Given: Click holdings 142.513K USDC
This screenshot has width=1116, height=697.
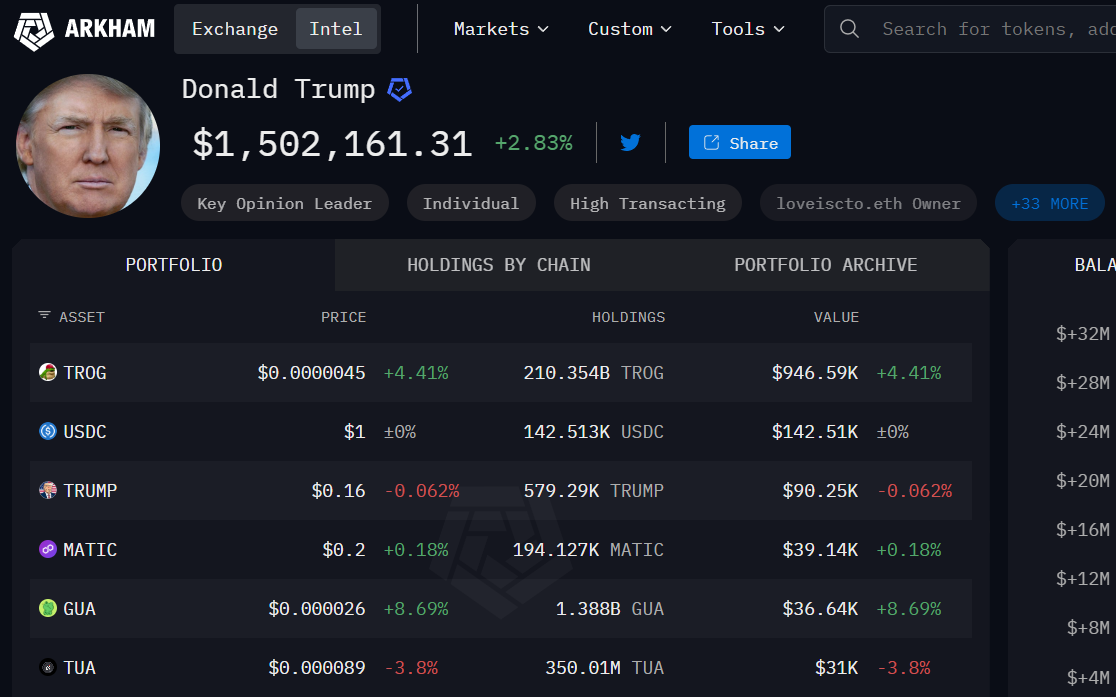Looking at the screenshot, I should pos(594,432).
